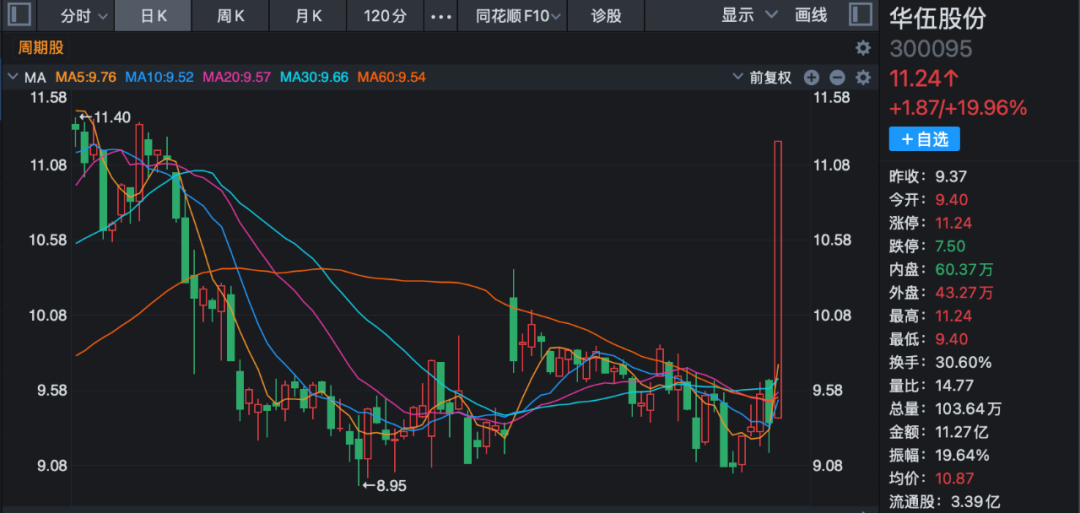
Task: Click the plus zoom-in icon
Action: [811, 77]
